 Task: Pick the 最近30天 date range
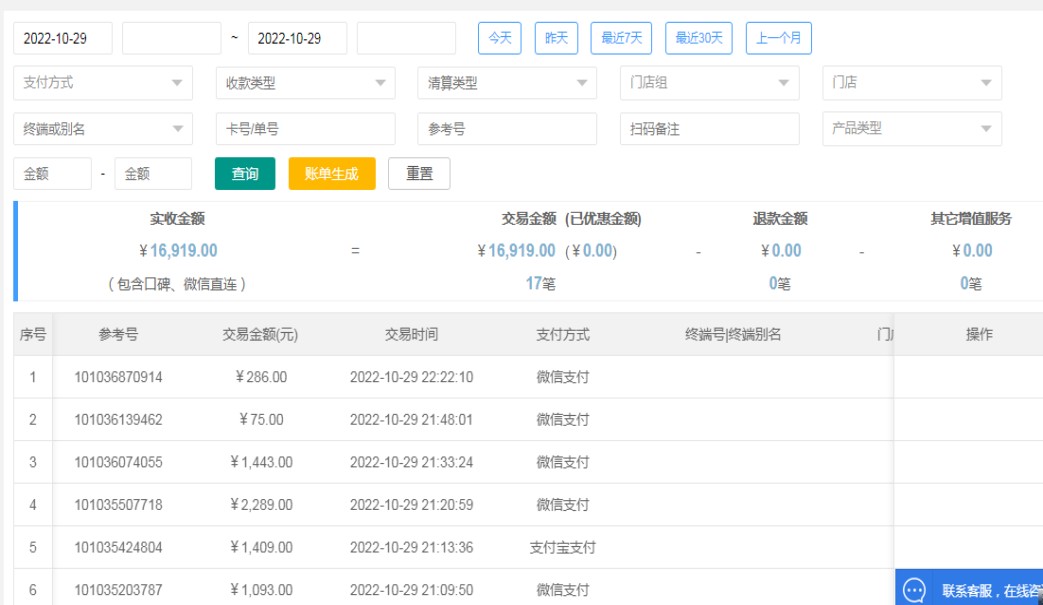click(698, 38)
